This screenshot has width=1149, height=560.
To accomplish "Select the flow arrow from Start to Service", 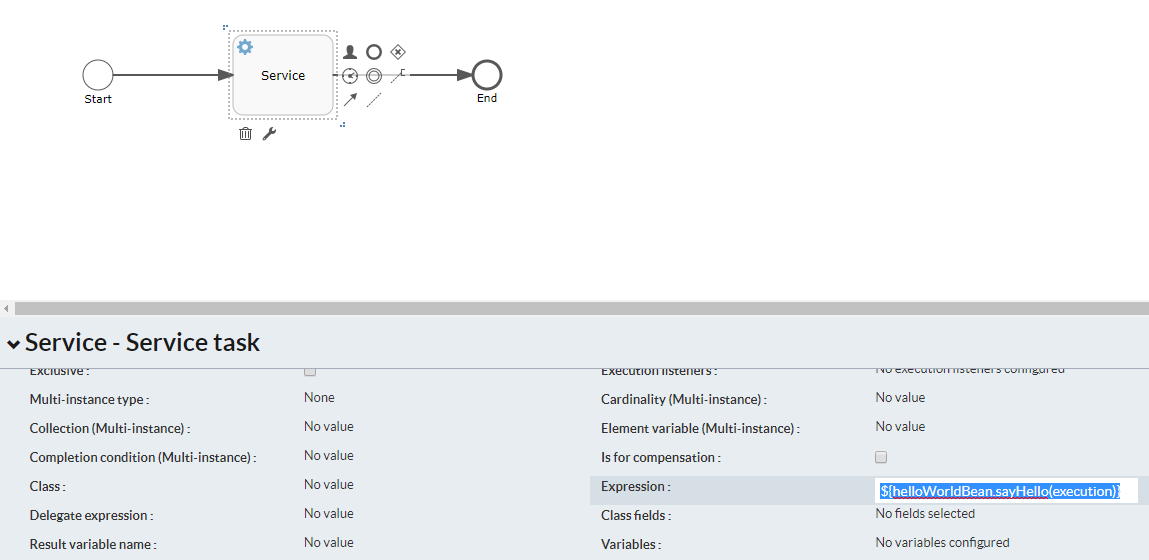I will [x=173, y=75].
